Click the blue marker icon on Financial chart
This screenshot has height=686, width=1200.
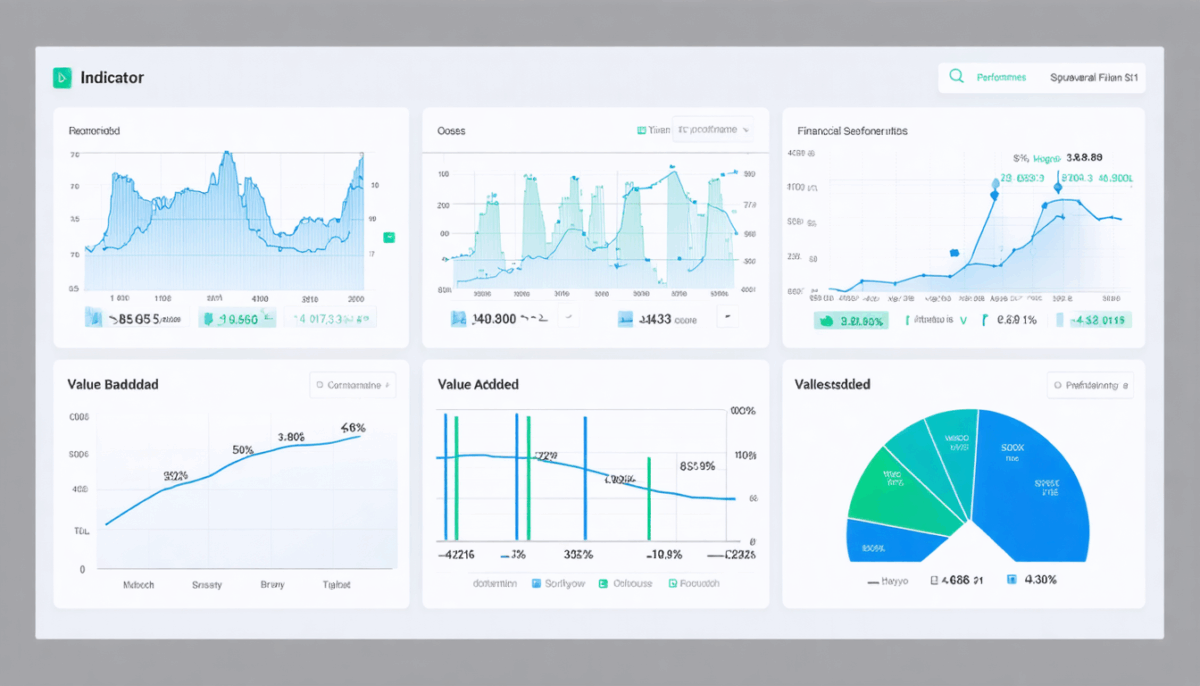(954, 253)
